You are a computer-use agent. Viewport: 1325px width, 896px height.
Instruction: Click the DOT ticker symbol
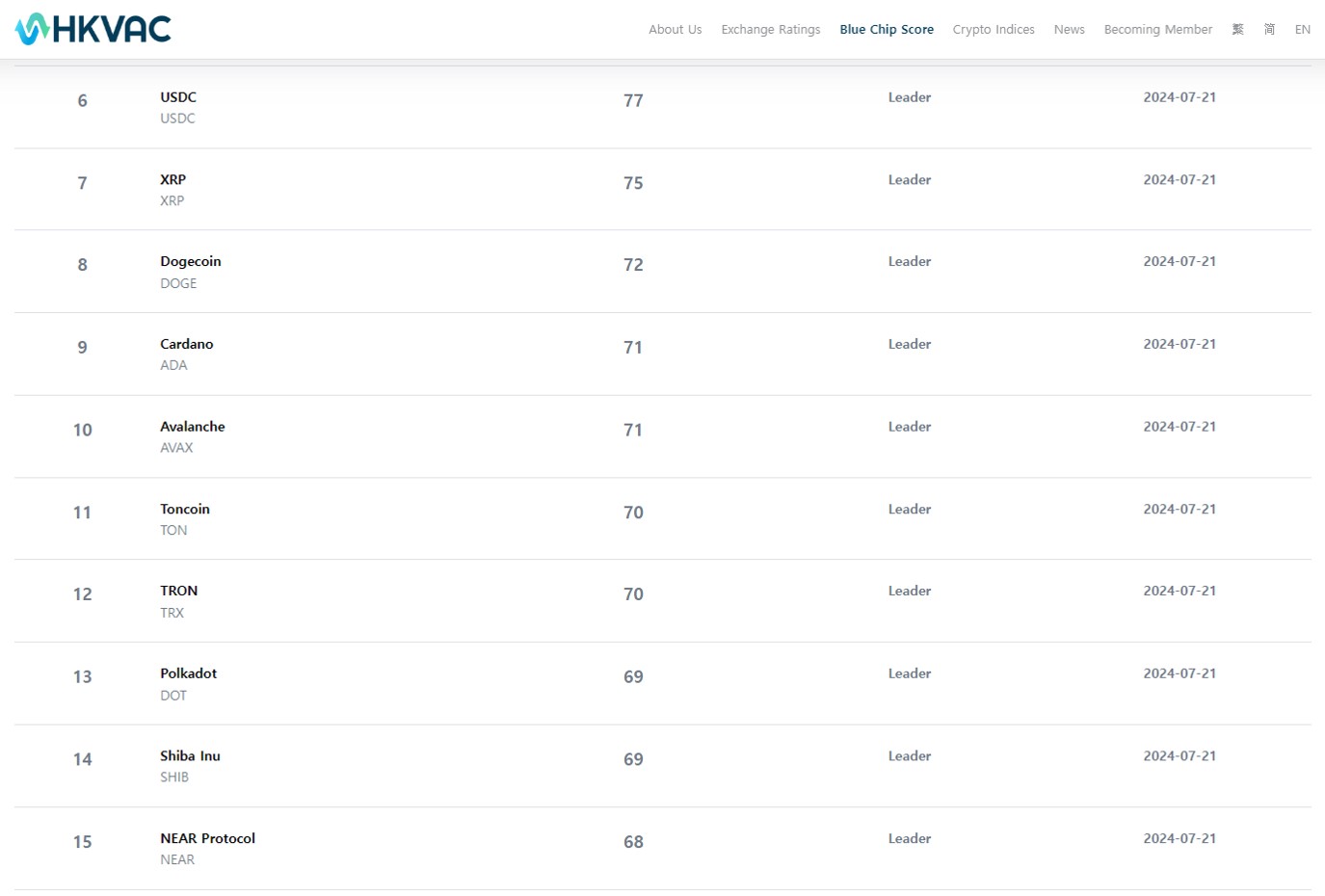tap(173, 696)
